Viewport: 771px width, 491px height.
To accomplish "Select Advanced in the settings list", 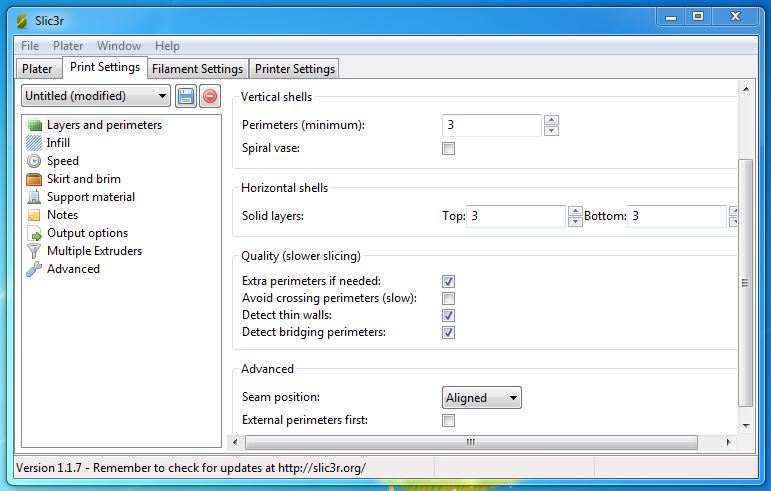I will [73, 269].
